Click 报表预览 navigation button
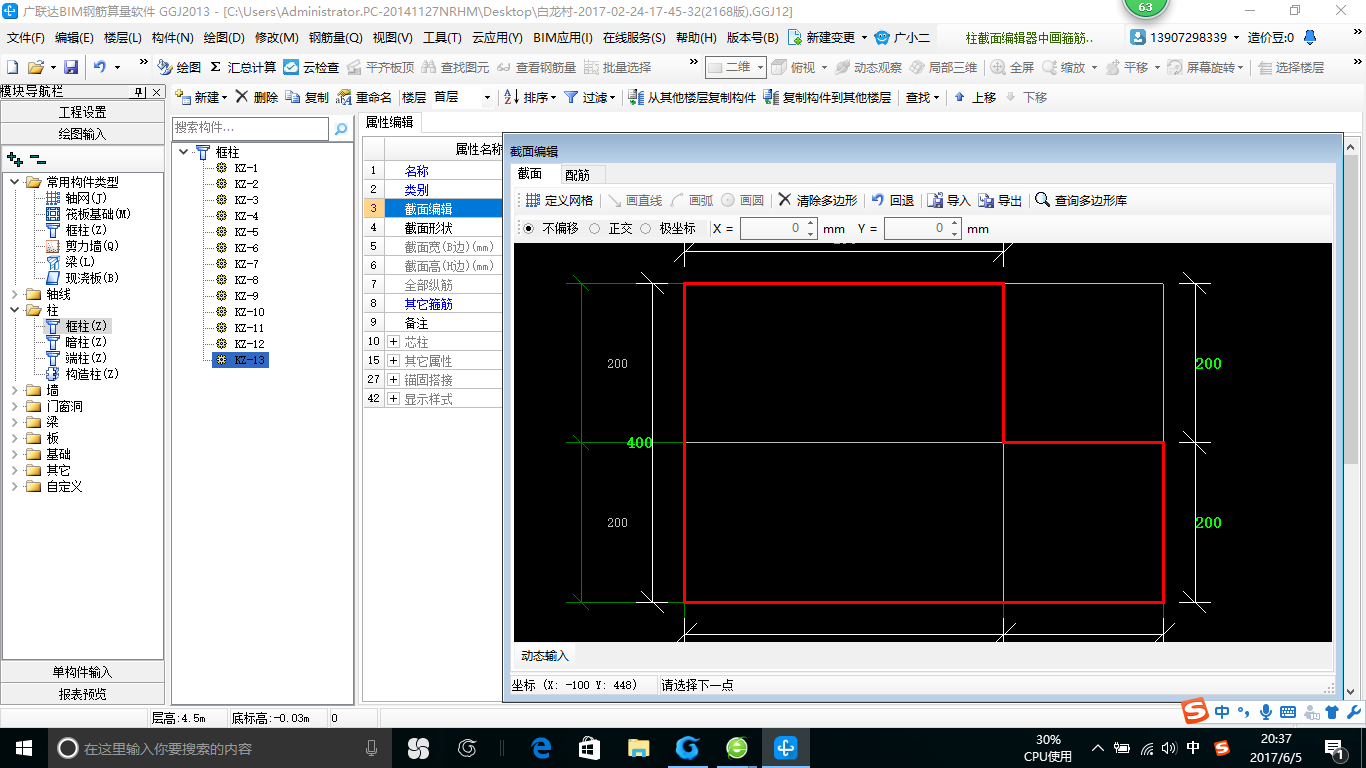This screenshot has height=768, width=1366. 82,693
